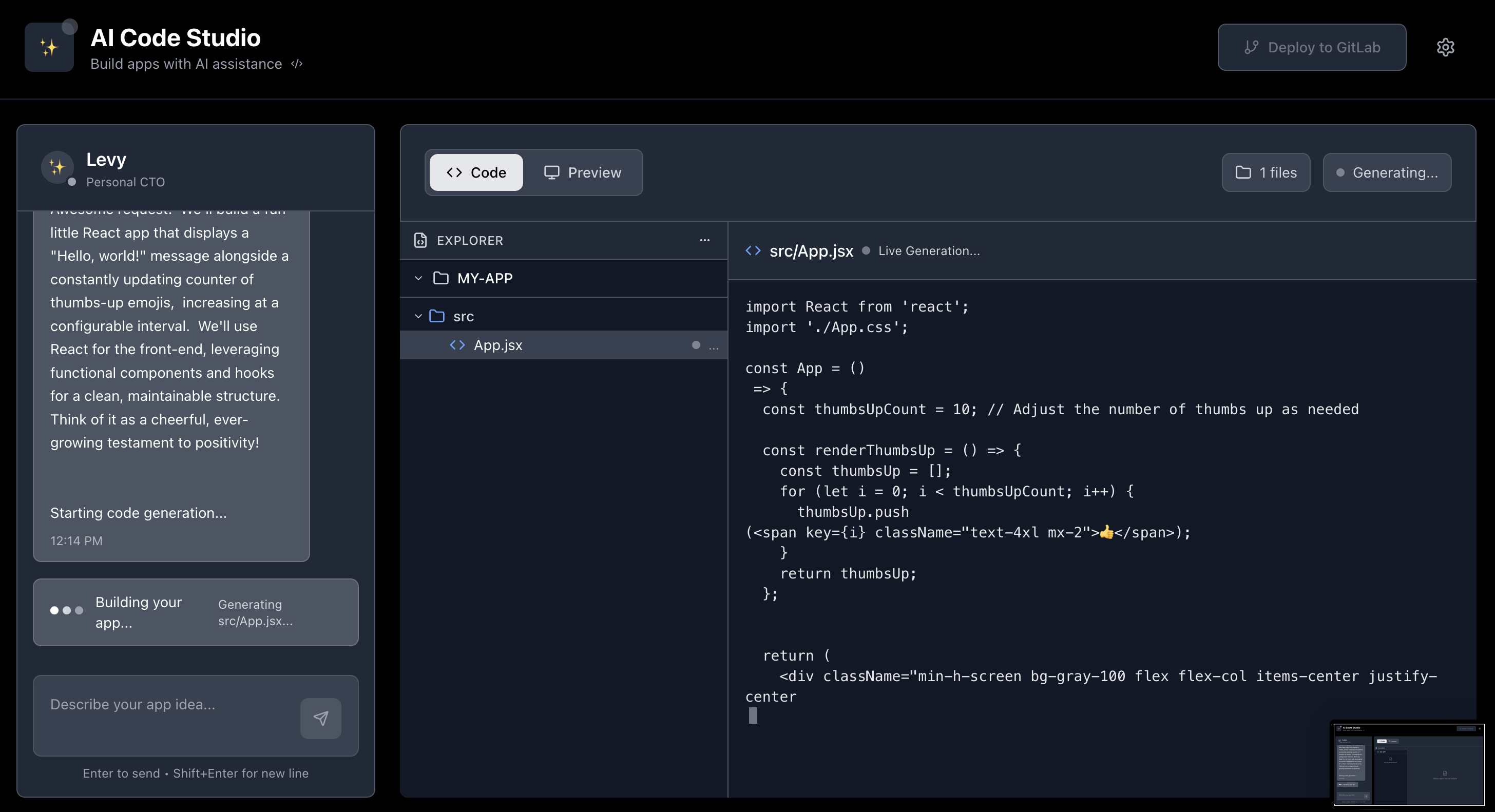This screenshot has height=812, width=1495.
Task: Click the paper plane send icon
Action: click(320, 718)
